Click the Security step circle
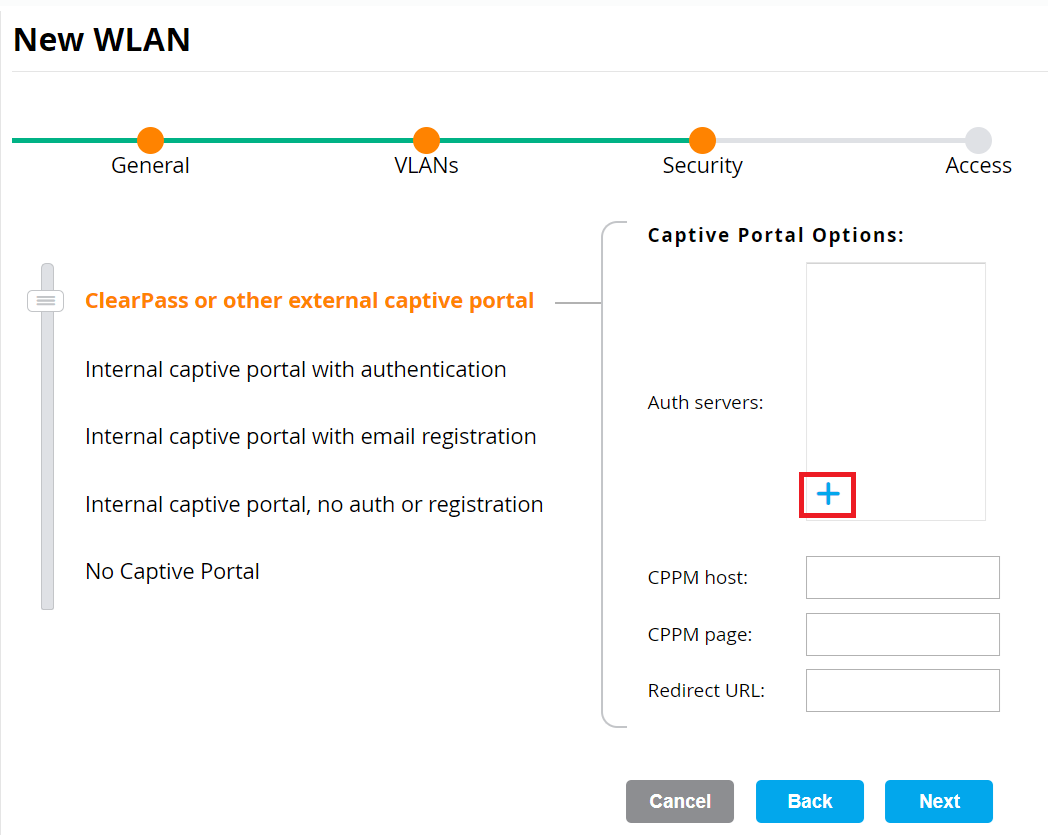 point(702,141)
